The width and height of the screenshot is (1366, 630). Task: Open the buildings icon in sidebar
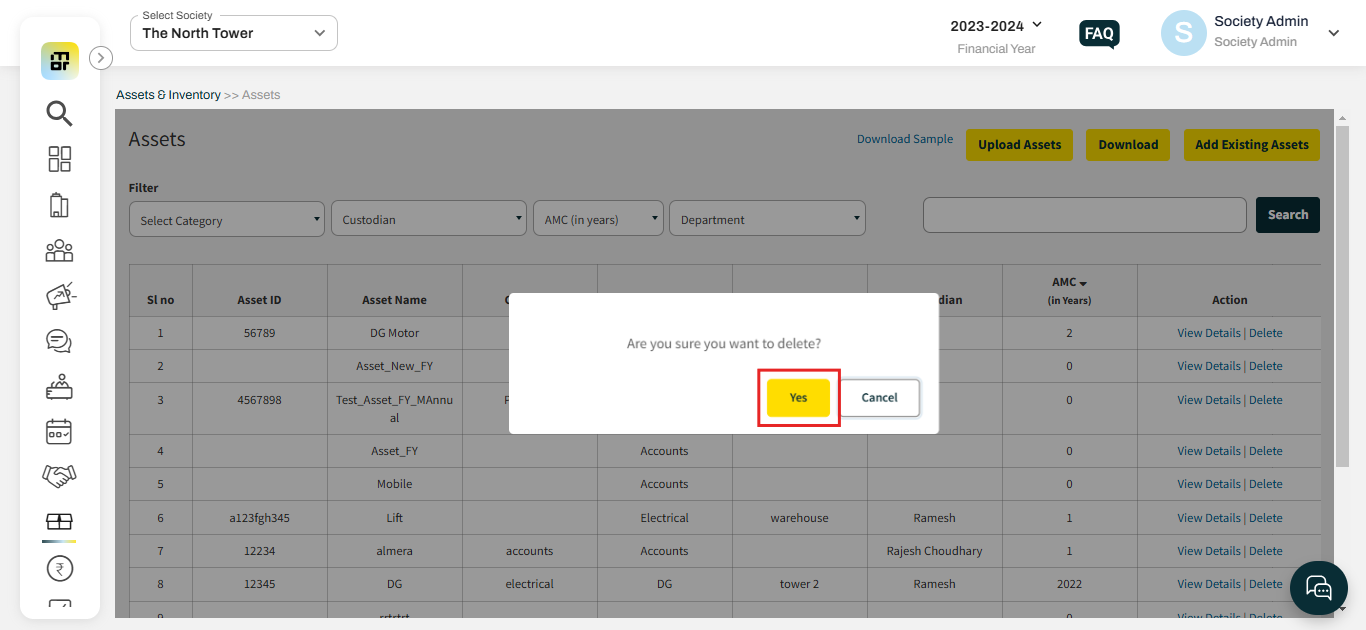coord(59,205)
